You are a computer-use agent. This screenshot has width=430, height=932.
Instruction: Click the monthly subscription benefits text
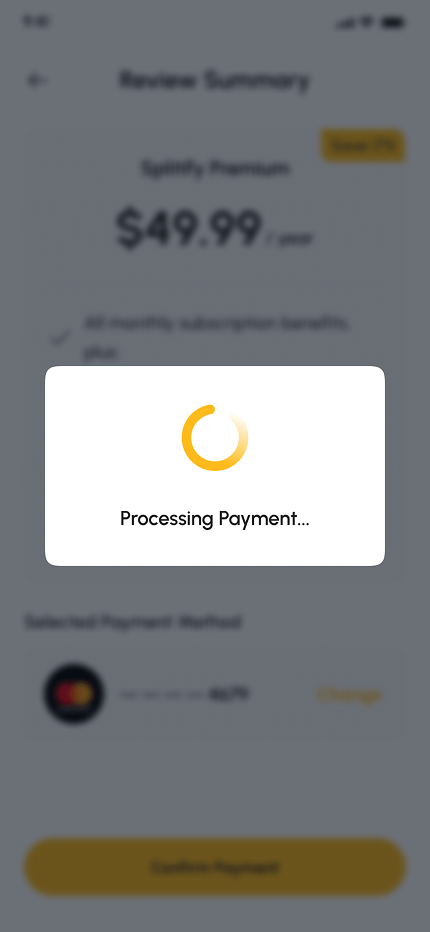click(x=216, y=338)
